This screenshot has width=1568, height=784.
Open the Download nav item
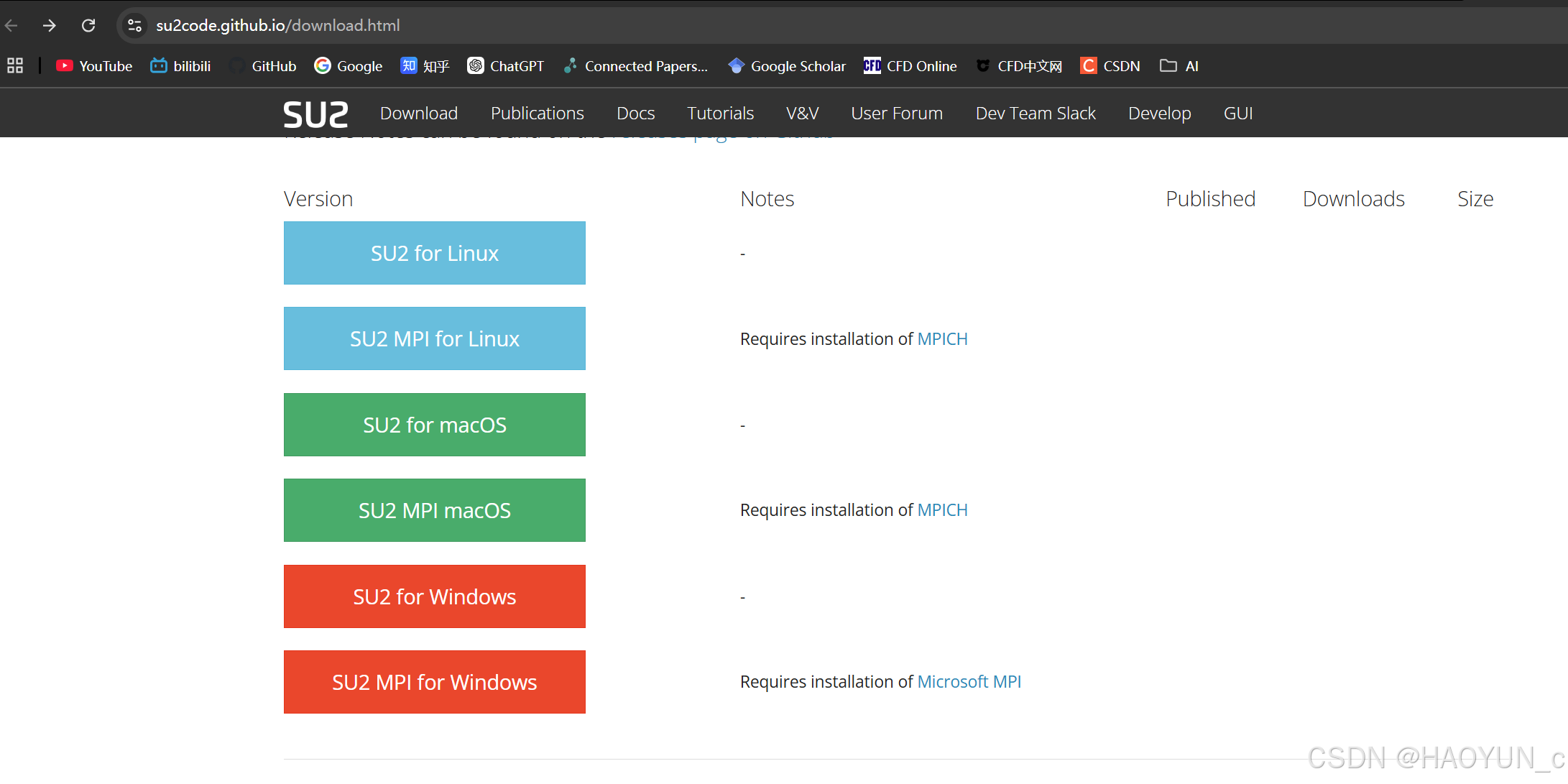tap(419, 114)
